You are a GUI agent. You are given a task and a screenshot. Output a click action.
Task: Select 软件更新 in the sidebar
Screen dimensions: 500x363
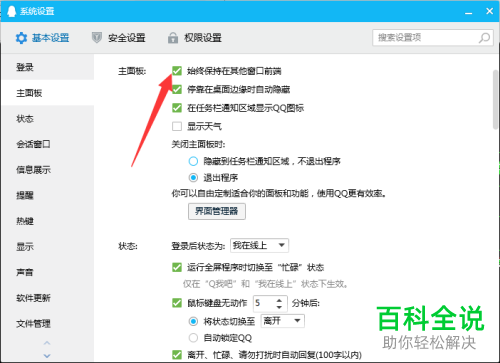click(48, 298)
